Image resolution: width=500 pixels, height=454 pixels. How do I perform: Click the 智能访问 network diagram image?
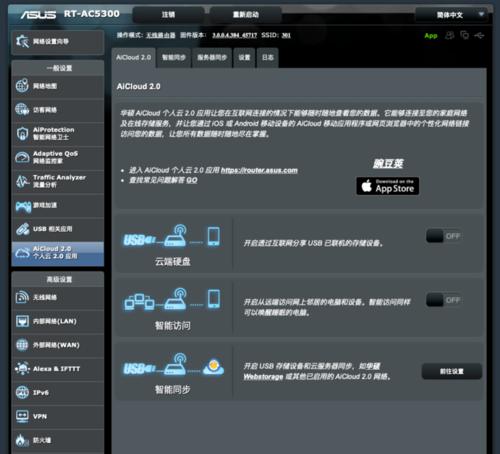pyautogui.click(x=173, y=300)
